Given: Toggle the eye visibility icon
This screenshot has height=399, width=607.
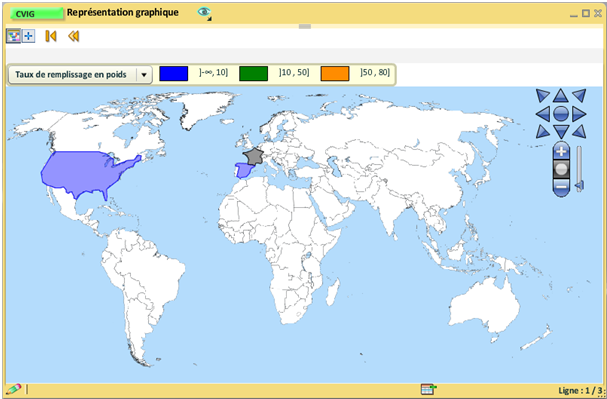Looking at the screenshot, I should [204, 13].
